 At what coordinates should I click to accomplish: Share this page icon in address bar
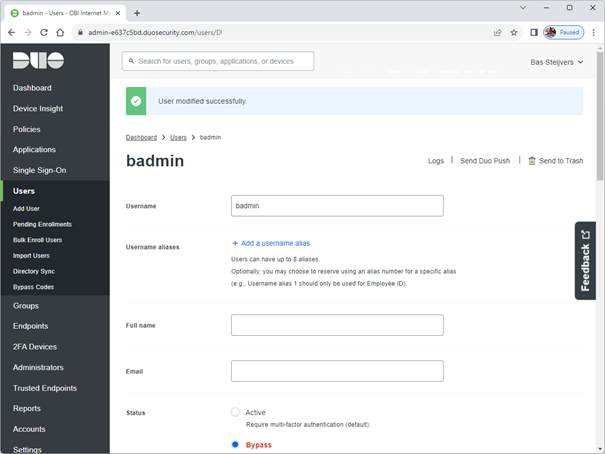pos(498,32)
